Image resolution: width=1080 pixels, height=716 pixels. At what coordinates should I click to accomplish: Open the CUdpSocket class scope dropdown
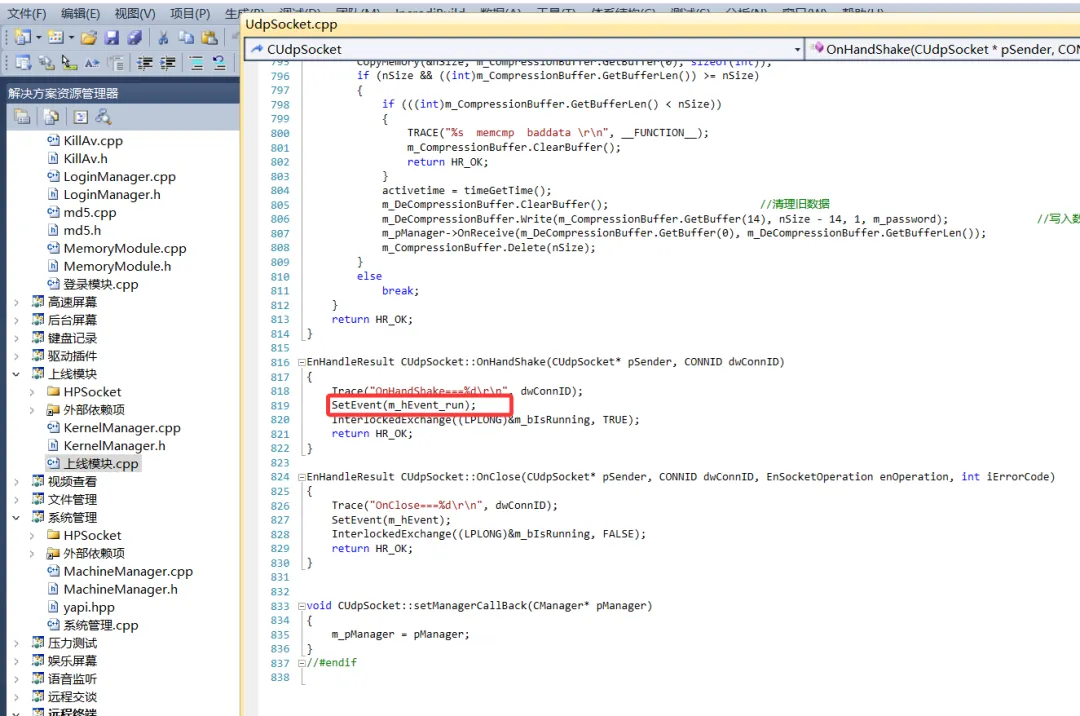(797, 50)
